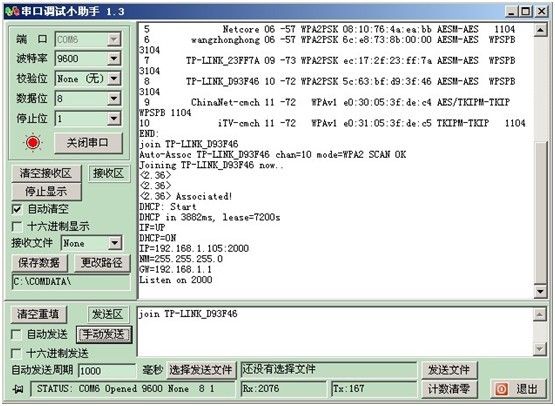This screenshot has height=406, width=555.
Task: Click the 选择发送文件 select file button
Action: click(x=201, y=370)
